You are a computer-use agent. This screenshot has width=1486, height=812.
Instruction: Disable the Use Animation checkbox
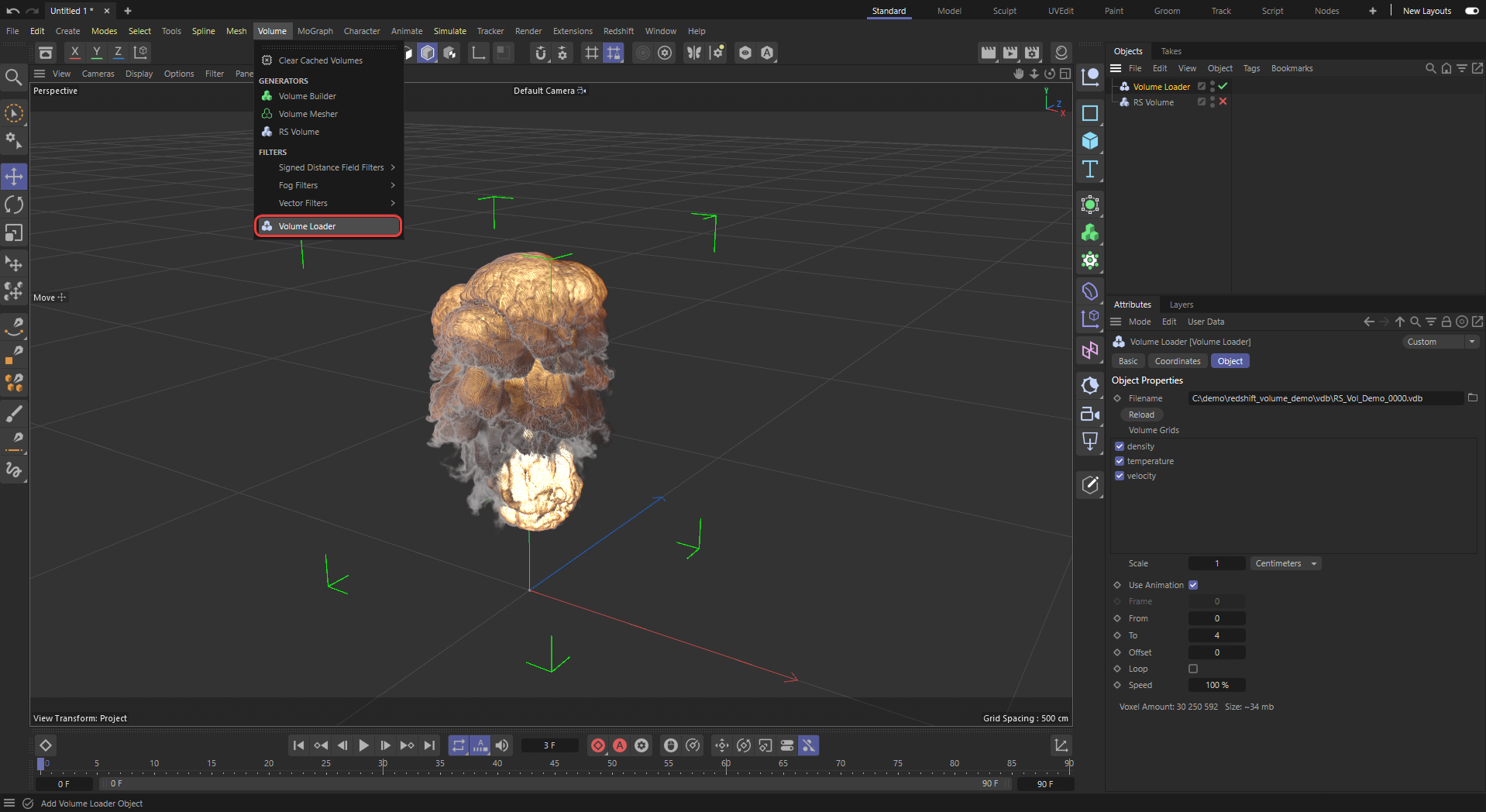1193,585
